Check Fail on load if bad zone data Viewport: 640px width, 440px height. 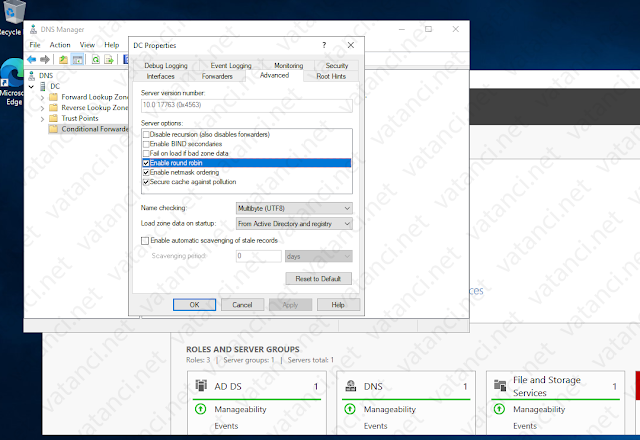(x=146, y=153)
